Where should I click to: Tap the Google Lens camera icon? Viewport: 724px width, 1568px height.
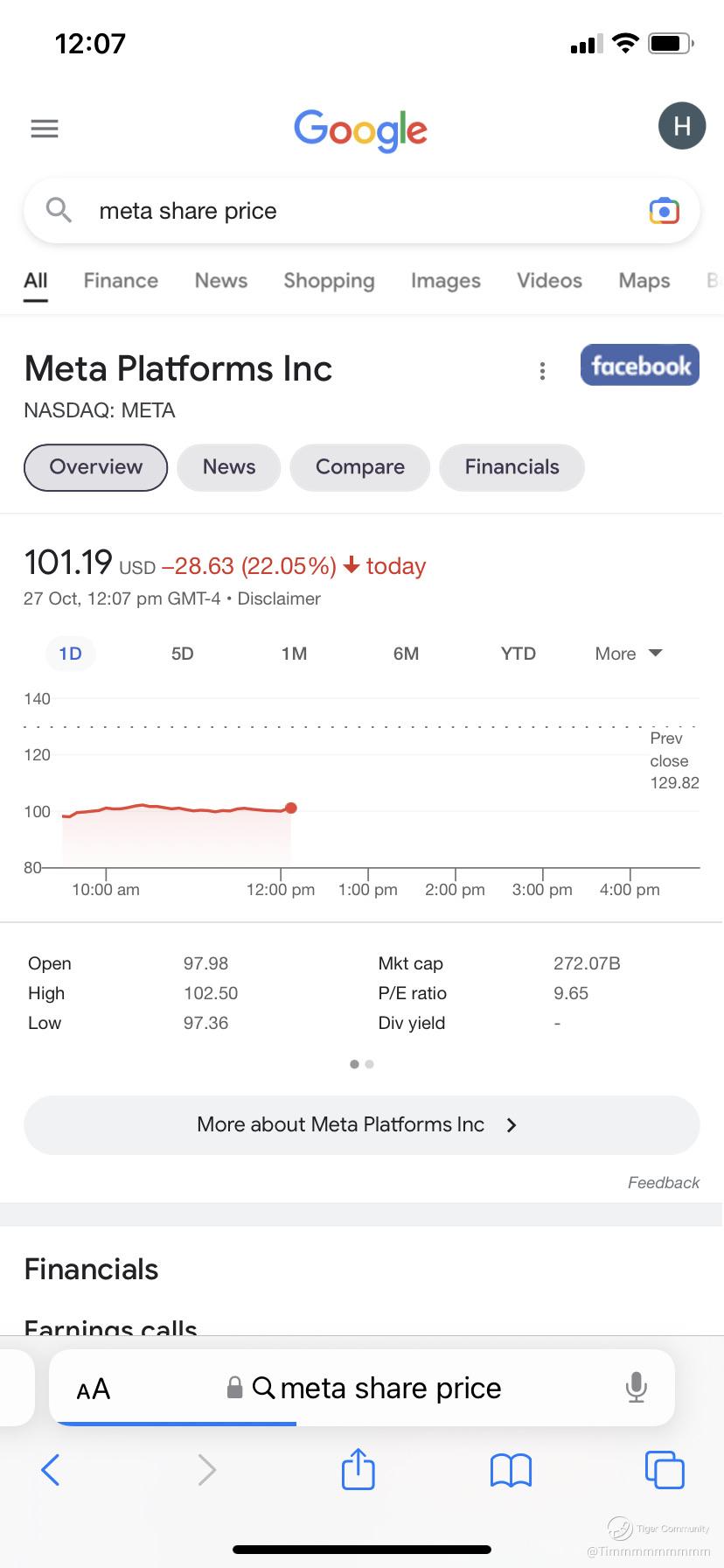click(x=664, y=211)
